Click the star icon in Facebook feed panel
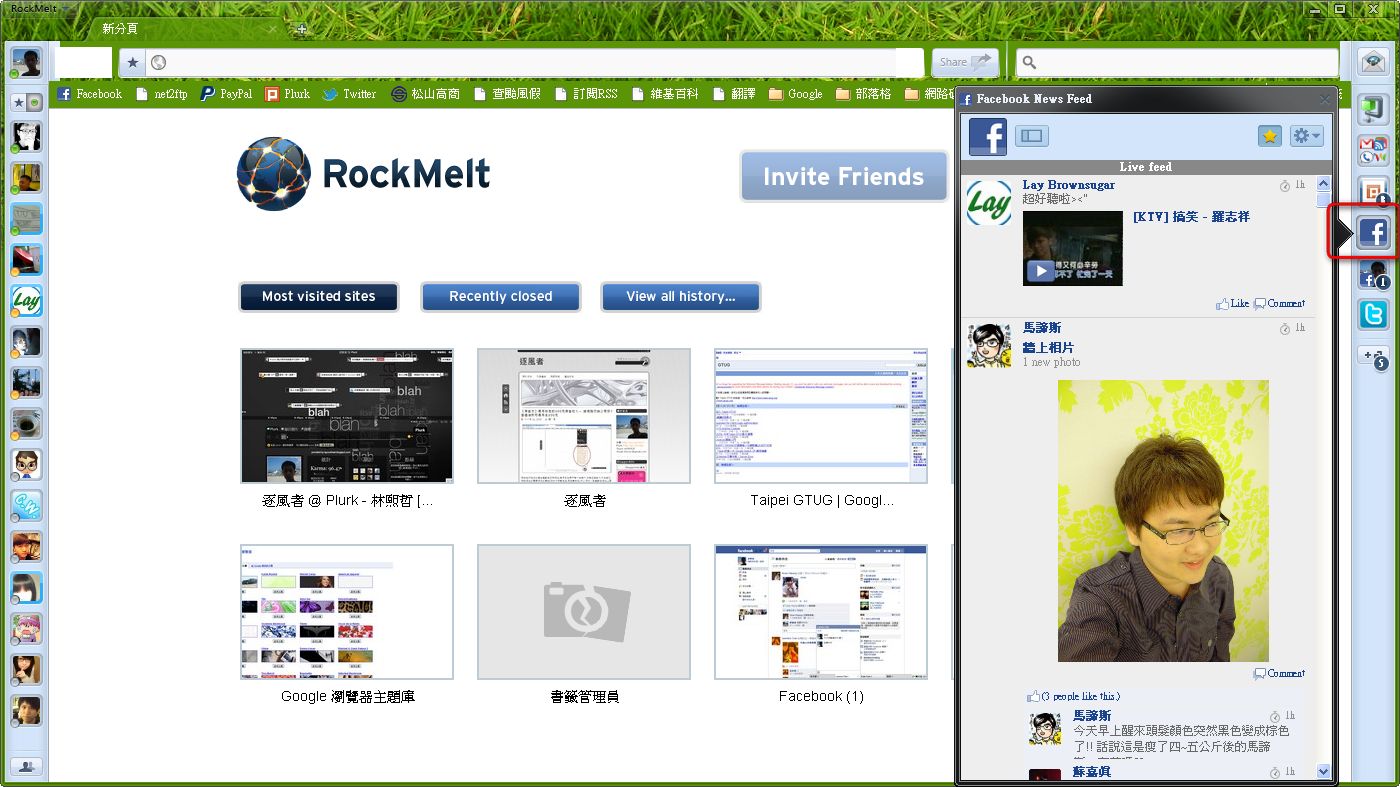 1269,136
